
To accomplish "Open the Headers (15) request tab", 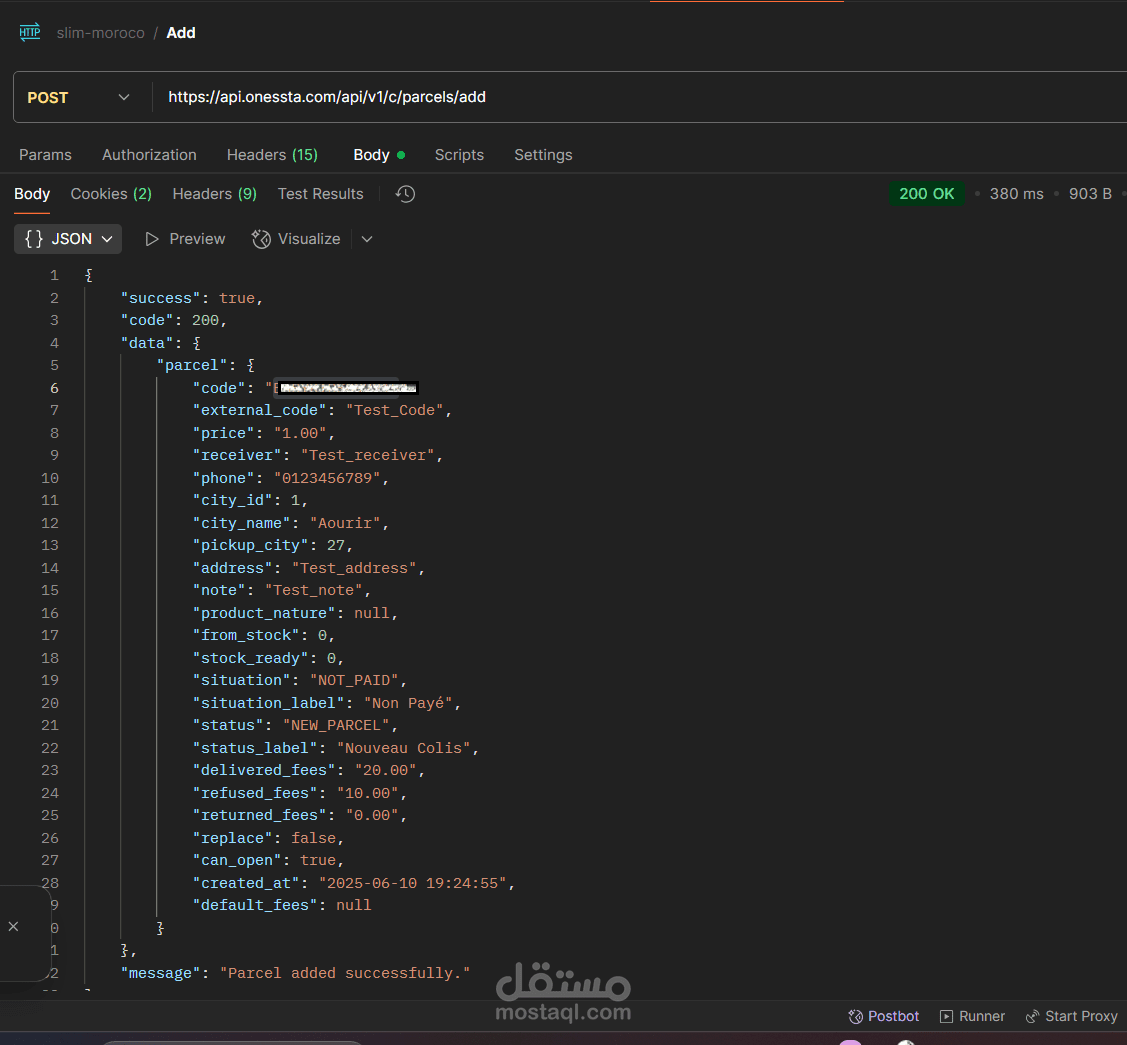I will (x=272, y=155).
